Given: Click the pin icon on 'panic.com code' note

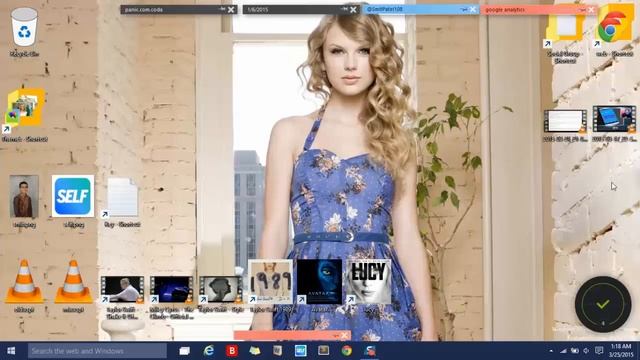Looking at the screenshot, I should click(x=222, y=9).
